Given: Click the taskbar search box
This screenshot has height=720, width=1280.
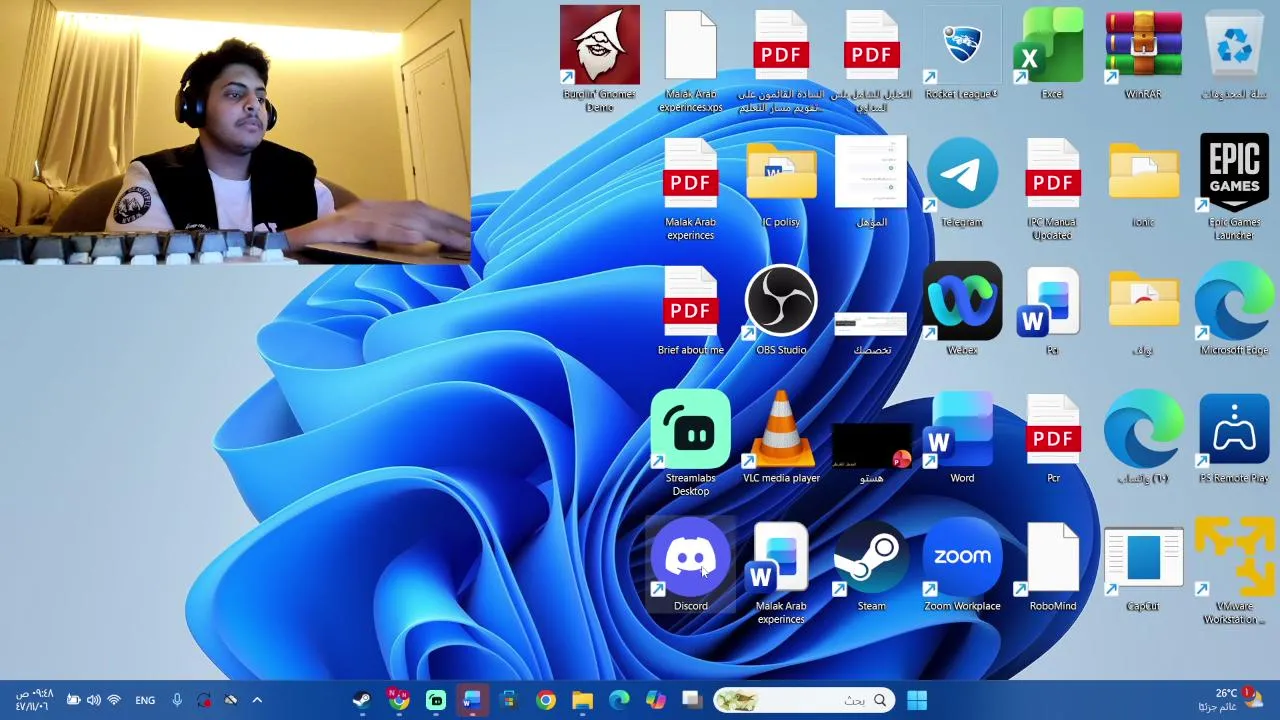Looking at the screenshot, I should click(804, 700).
